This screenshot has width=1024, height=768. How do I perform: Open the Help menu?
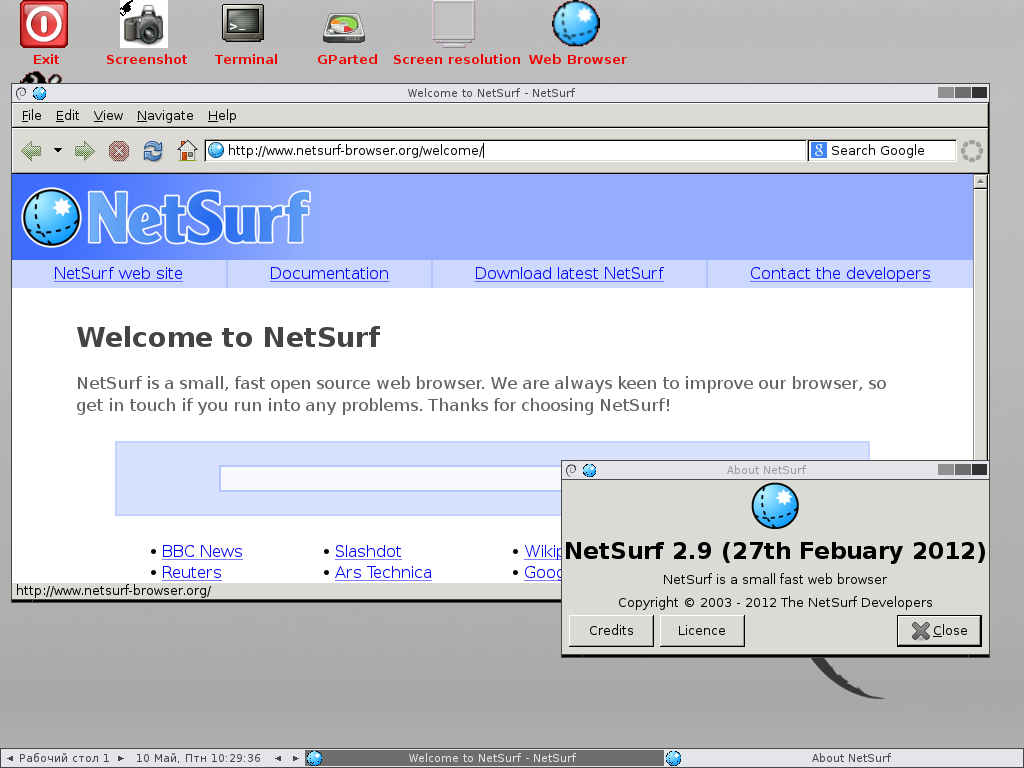(222, 116)
